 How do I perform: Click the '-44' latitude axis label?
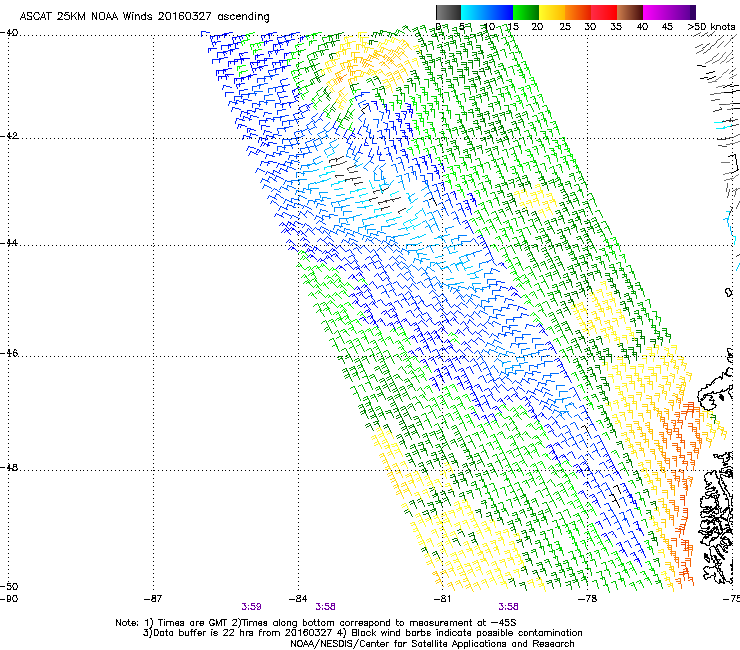(9, 243)
